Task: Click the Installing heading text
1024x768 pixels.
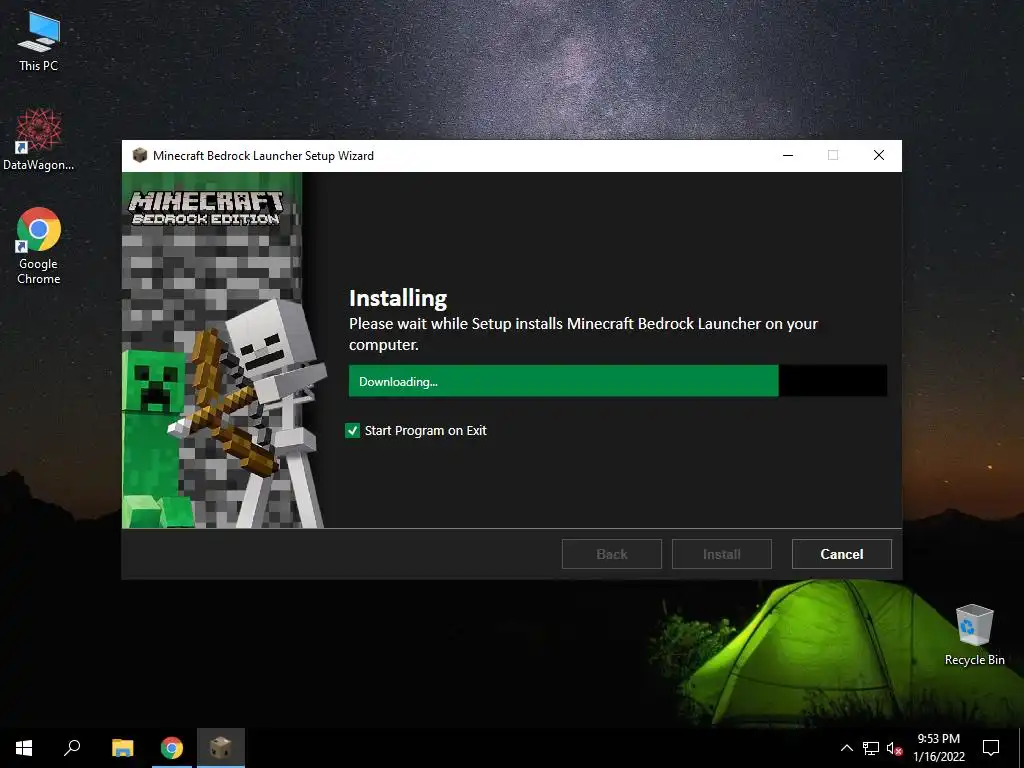Action: (x=398, y=298)
